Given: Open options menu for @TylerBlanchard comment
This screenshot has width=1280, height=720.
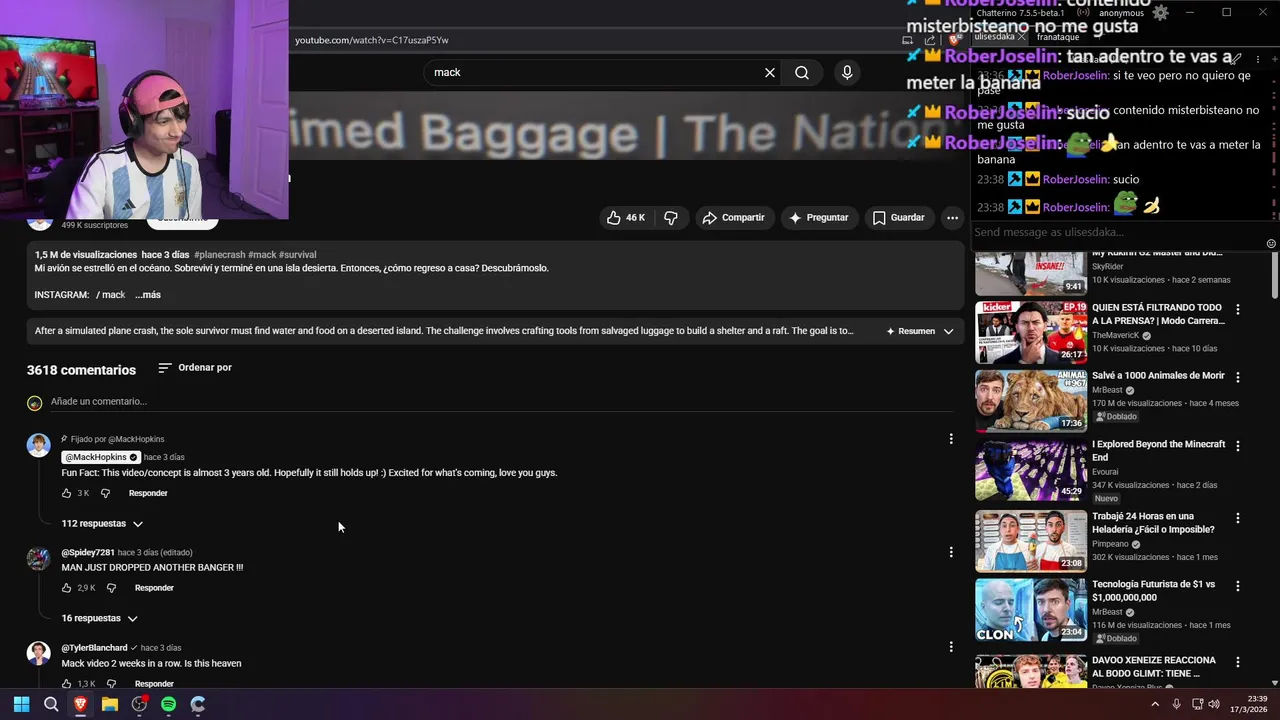Looking at the screenshot, I should (x=951, y=647).
